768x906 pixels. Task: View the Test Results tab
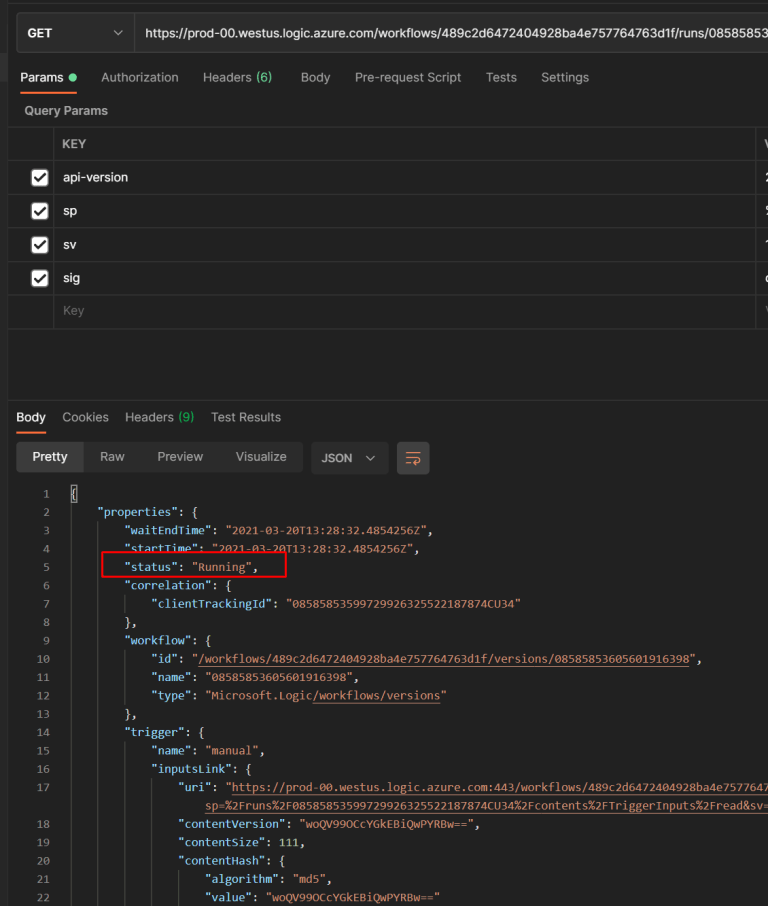tap(246, 417)
